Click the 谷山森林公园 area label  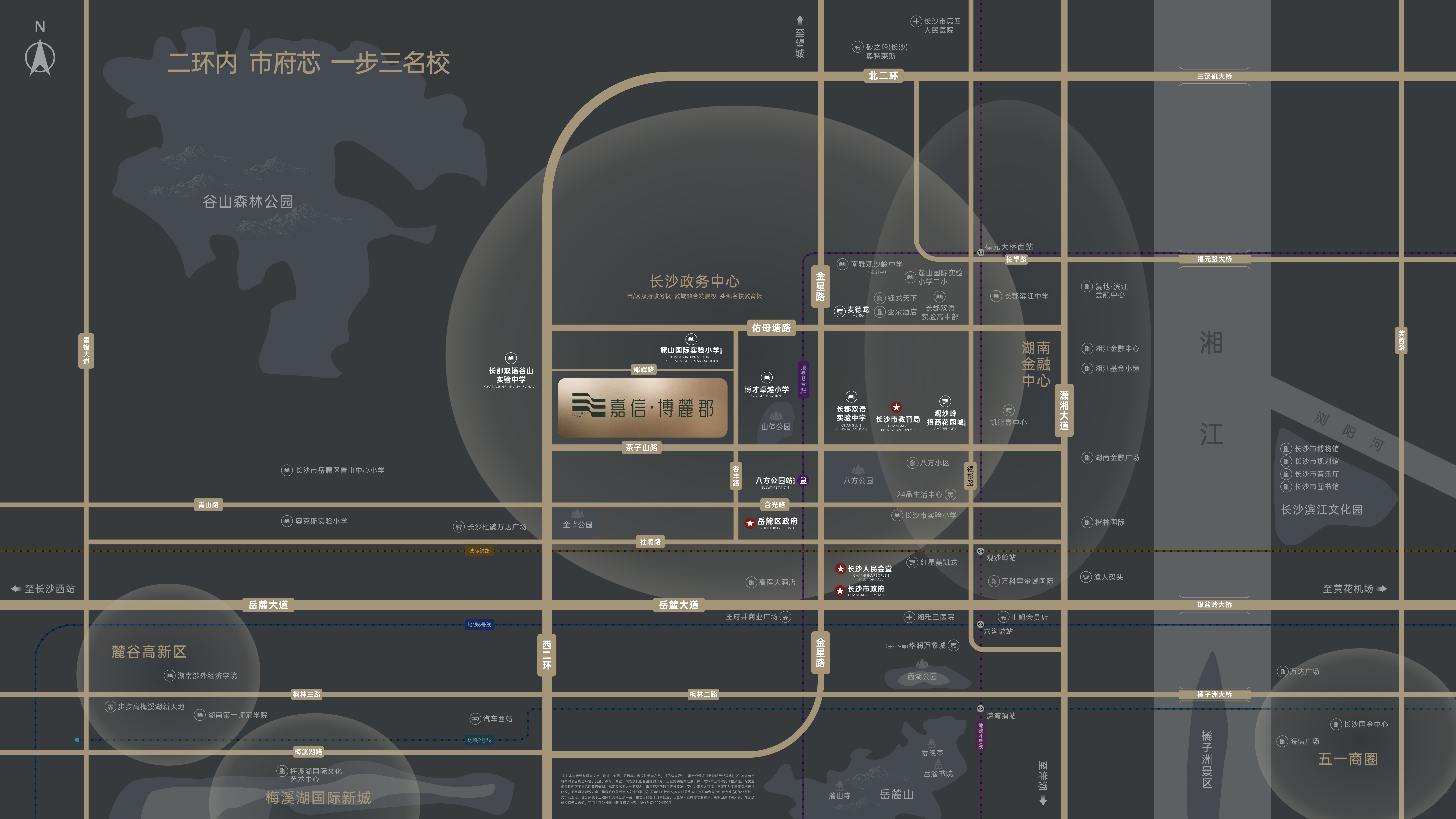coord(248,202)
